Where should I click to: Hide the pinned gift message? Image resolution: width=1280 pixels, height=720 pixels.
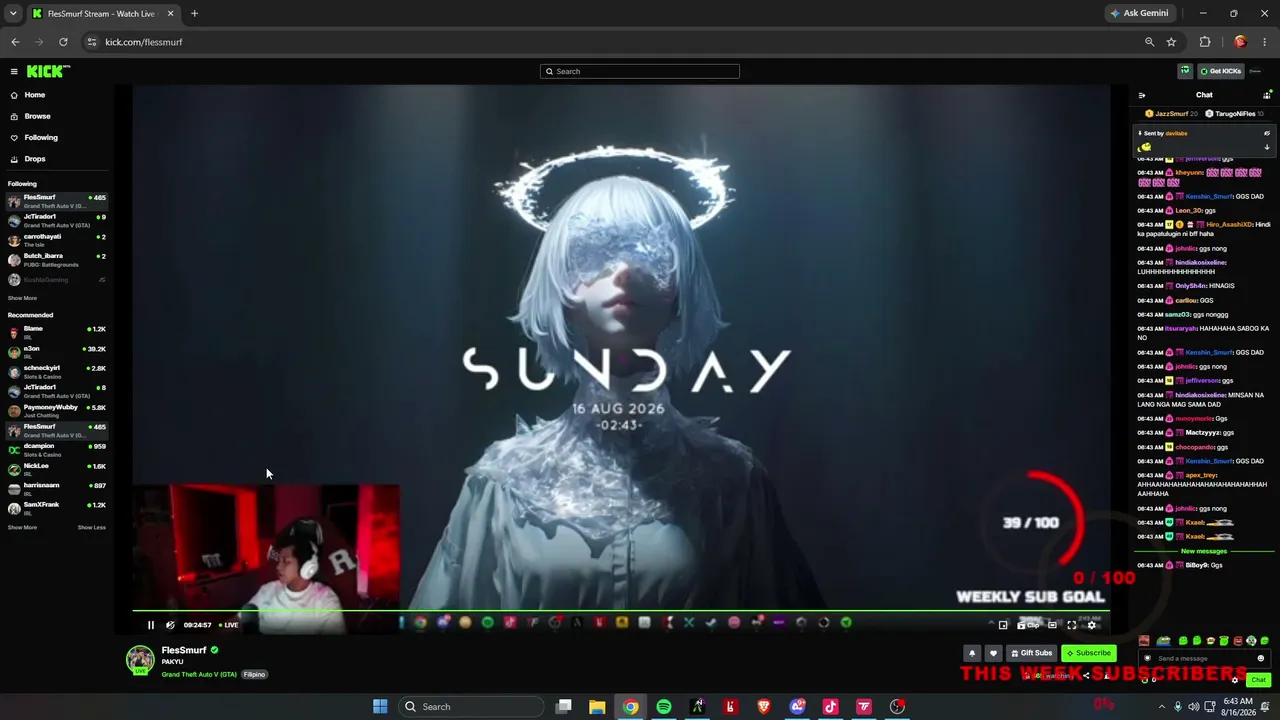[1267, 133]
